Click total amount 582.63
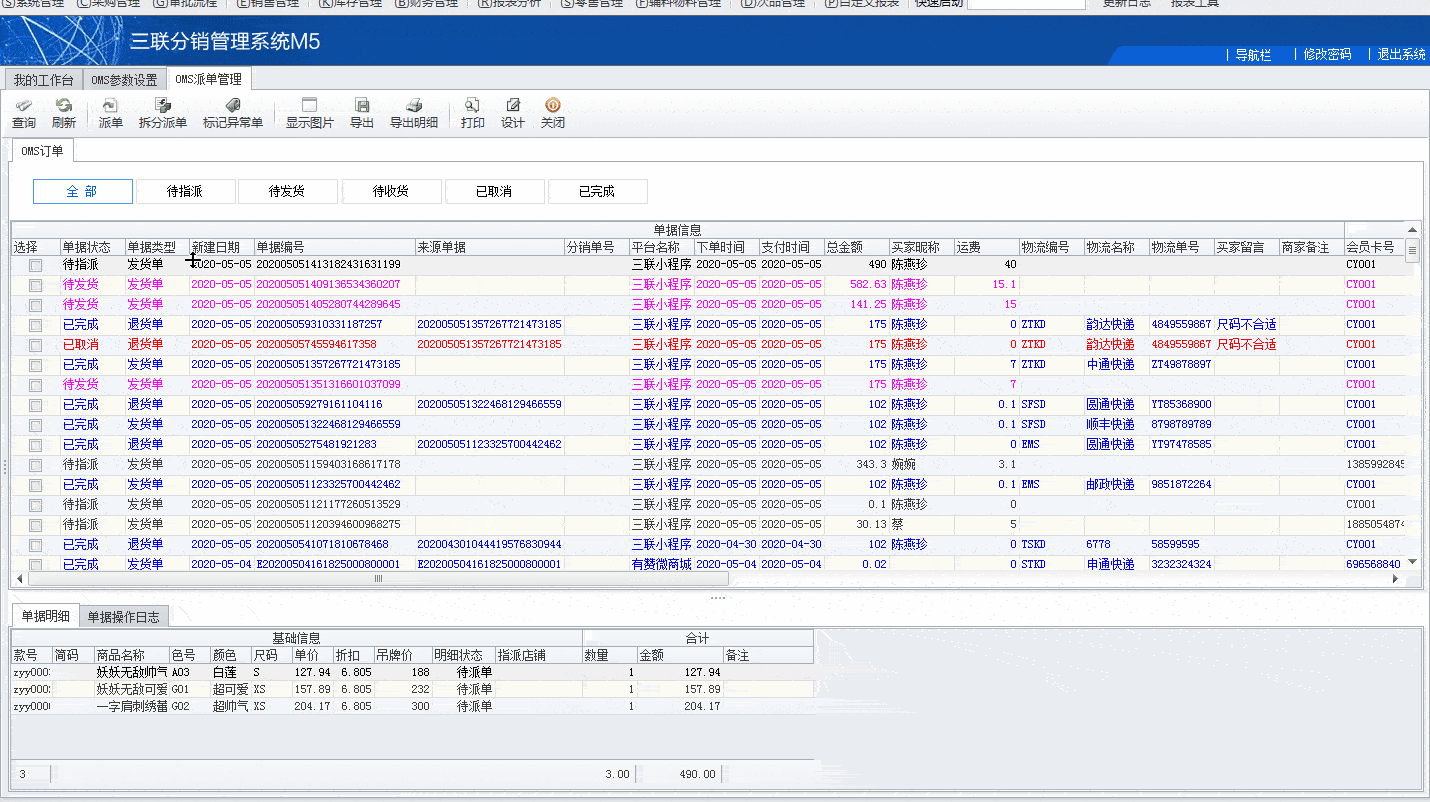The width and height of the screenshot is (1430, 802). pos(868,285)
